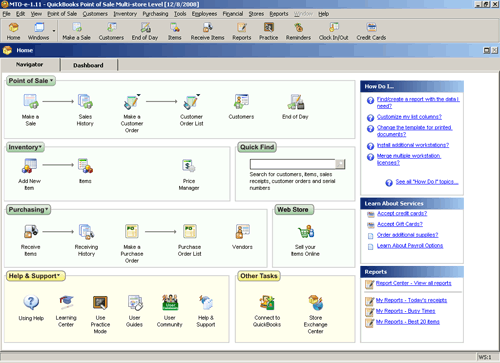Switch to the Dashboard tab
This screenshot has width=500, height=363.
click(88, 65)
